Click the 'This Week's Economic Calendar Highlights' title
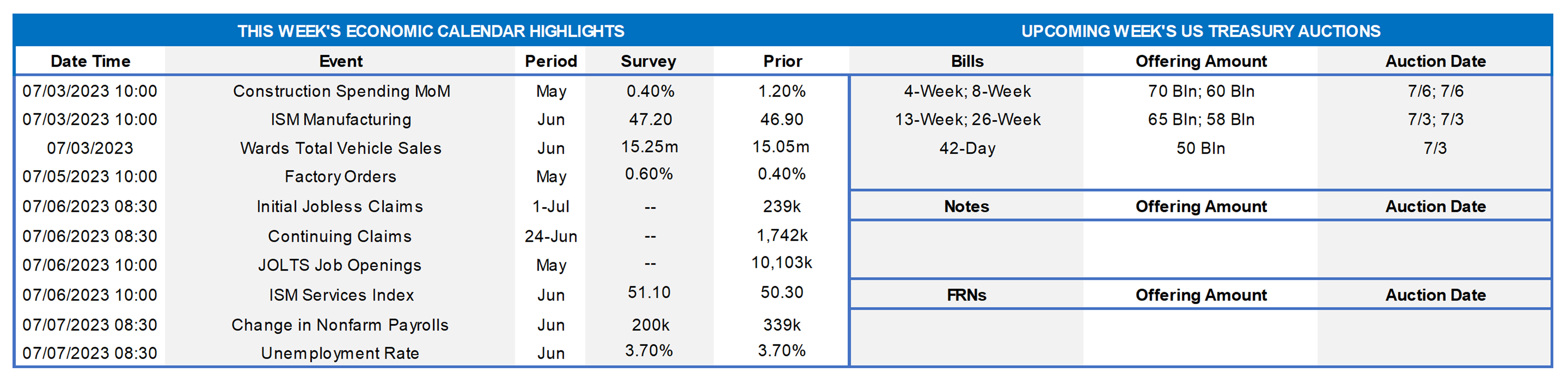 click(x=430, y=31)
